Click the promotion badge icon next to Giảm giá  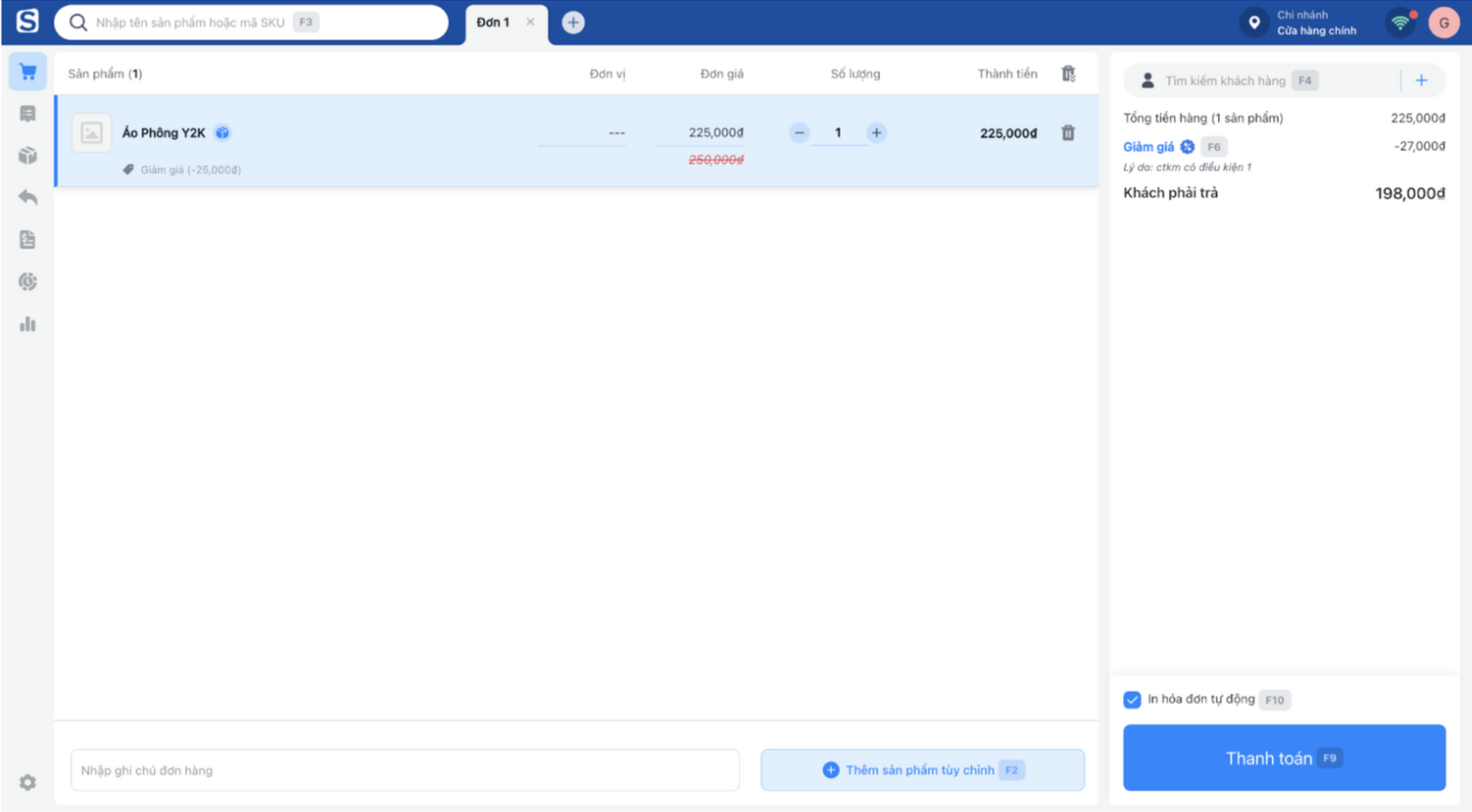pyautogui.click(x=1187, y=147)
